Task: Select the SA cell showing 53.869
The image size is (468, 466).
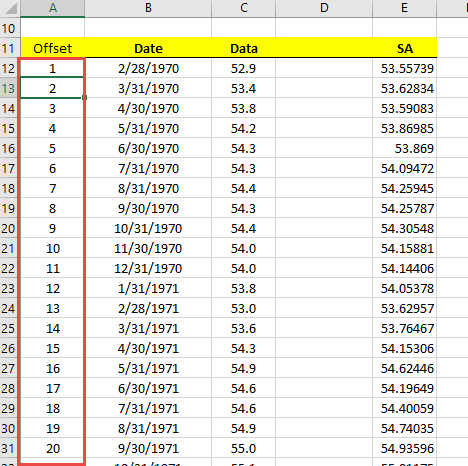Action: point(404,148)
